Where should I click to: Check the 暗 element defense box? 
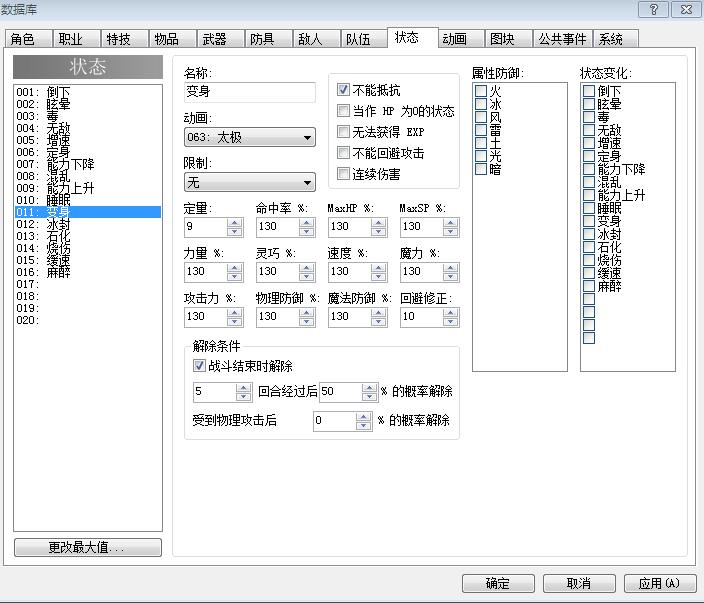tap(481, 169)
